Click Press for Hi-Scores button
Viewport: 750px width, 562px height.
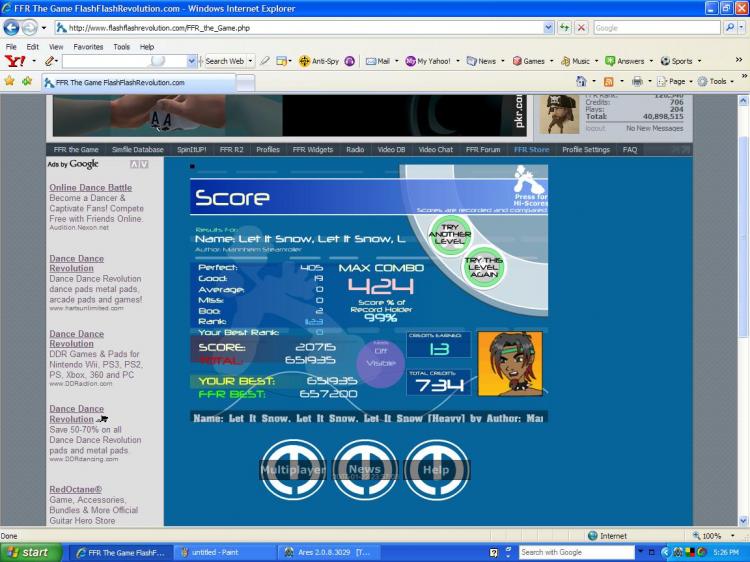pos(529,187)
